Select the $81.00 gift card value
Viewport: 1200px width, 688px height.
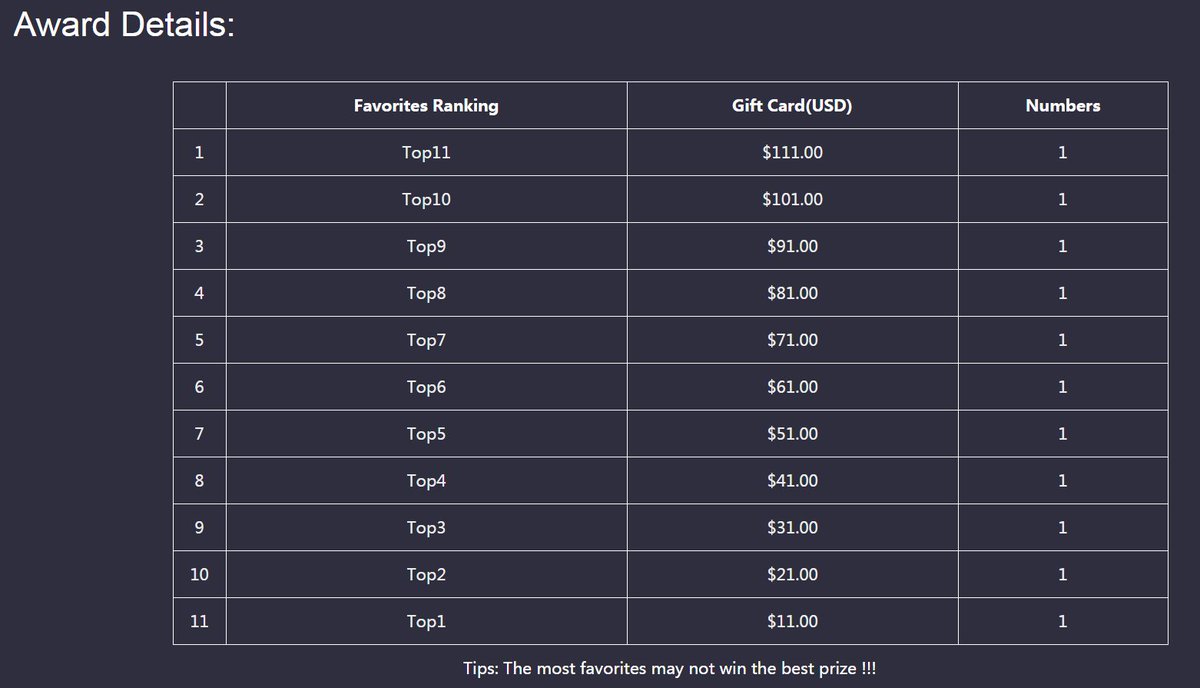pos(792,293)
